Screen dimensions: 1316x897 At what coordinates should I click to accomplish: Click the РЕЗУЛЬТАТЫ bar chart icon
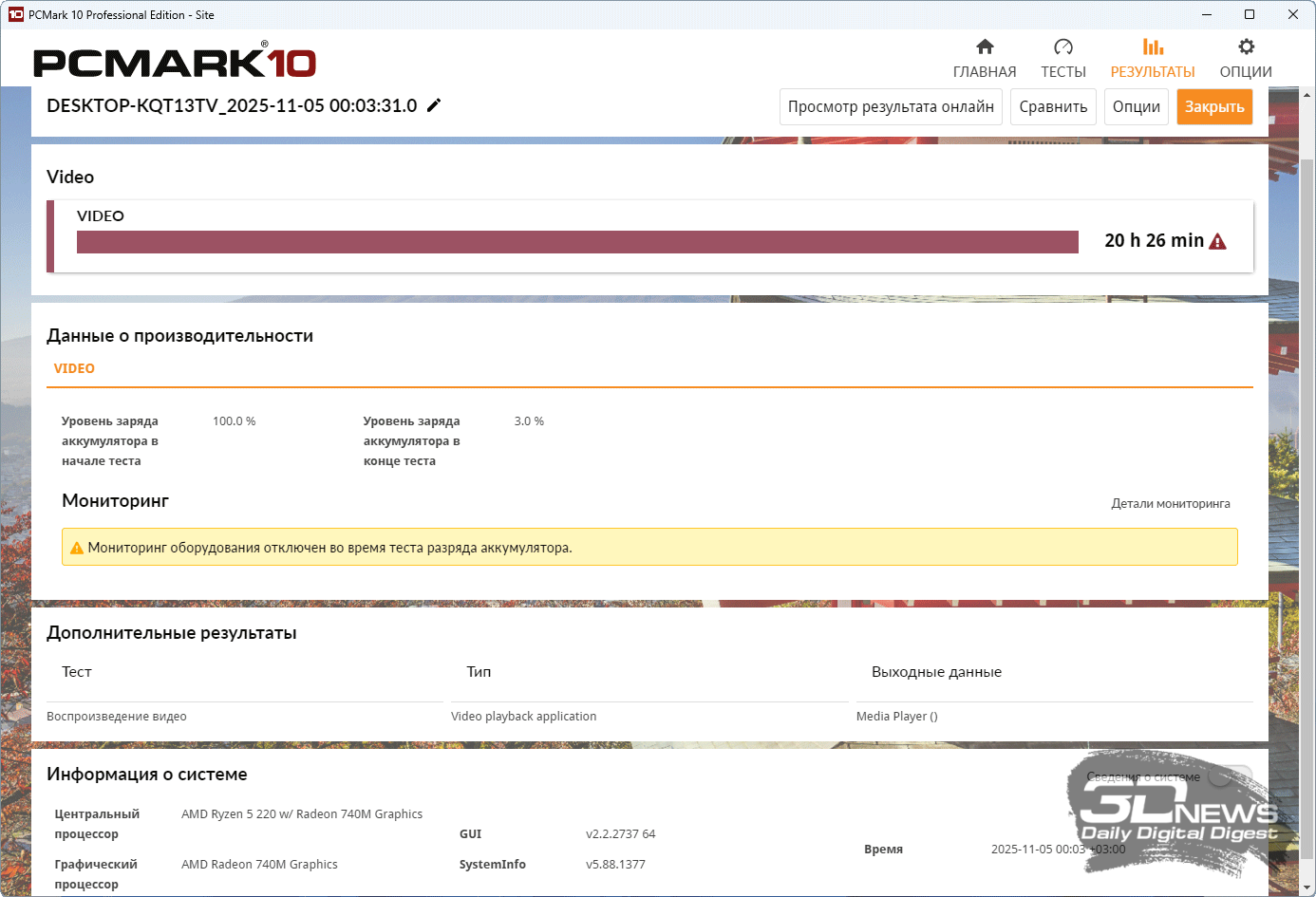pos(1153,47)
